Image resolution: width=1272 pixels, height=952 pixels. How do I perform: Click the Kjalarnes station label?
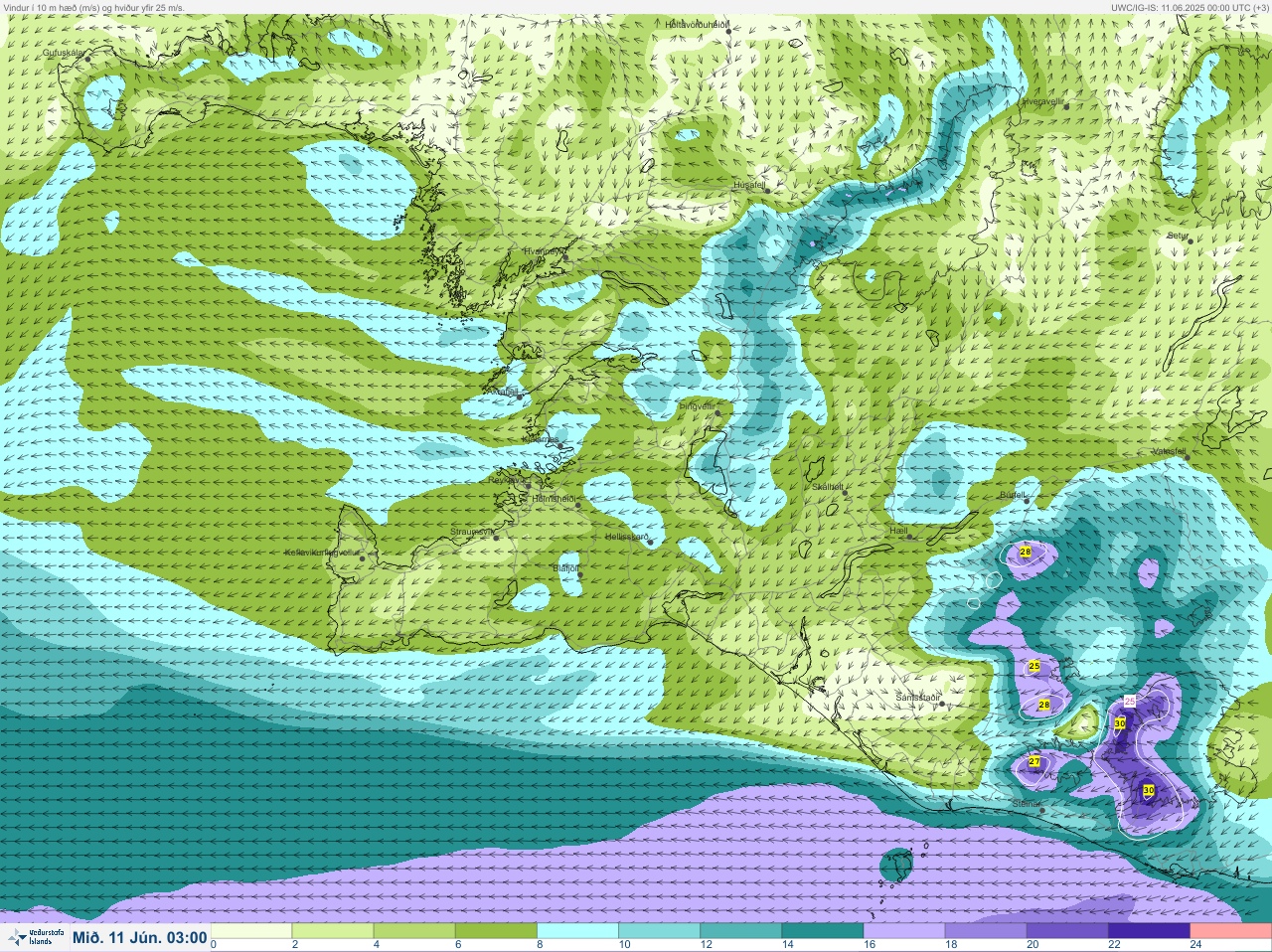pos(541,438)
